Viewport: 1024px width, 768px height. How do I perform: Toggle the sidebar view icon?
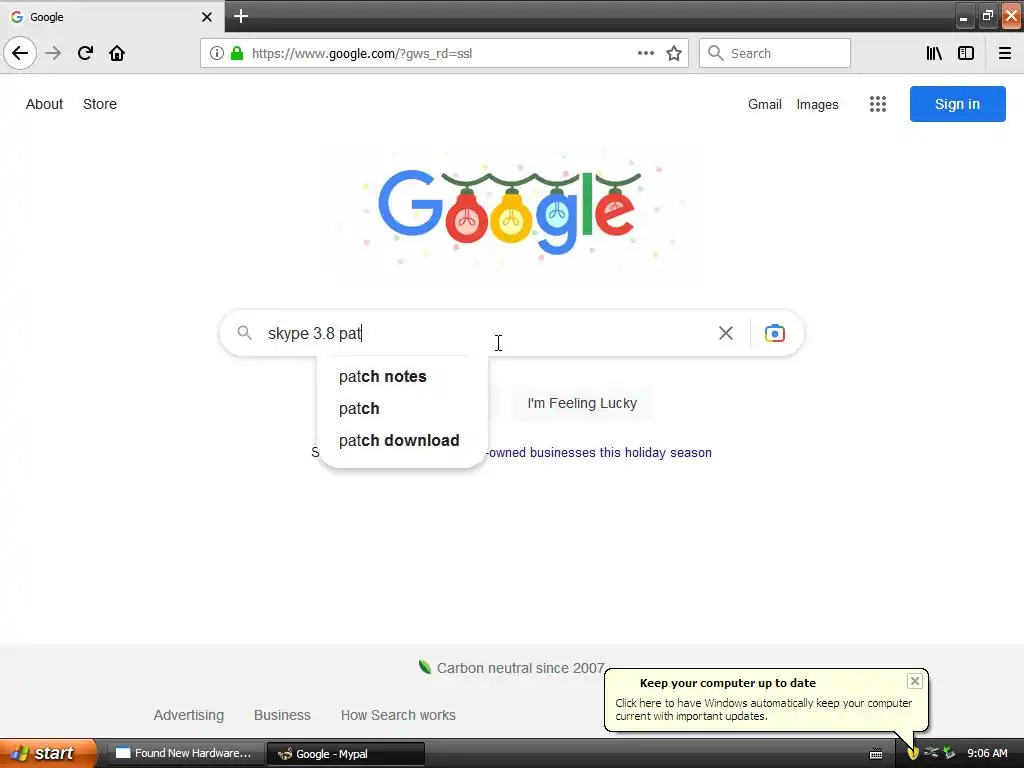tap(966, 53)
